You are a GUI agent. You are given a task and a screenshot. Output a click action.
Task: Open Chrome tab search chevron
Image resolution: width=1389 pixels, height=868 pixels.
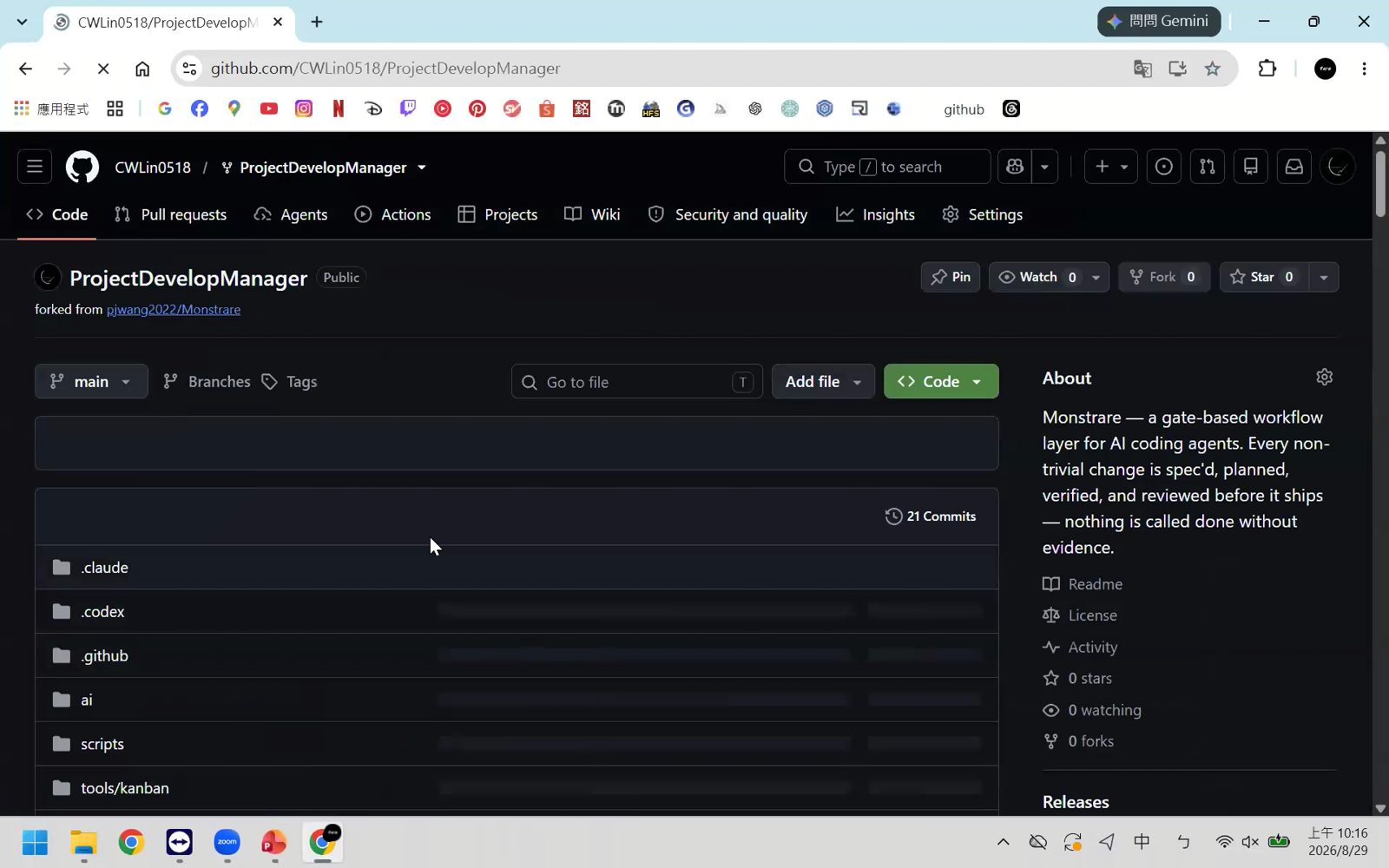(22, 22)
